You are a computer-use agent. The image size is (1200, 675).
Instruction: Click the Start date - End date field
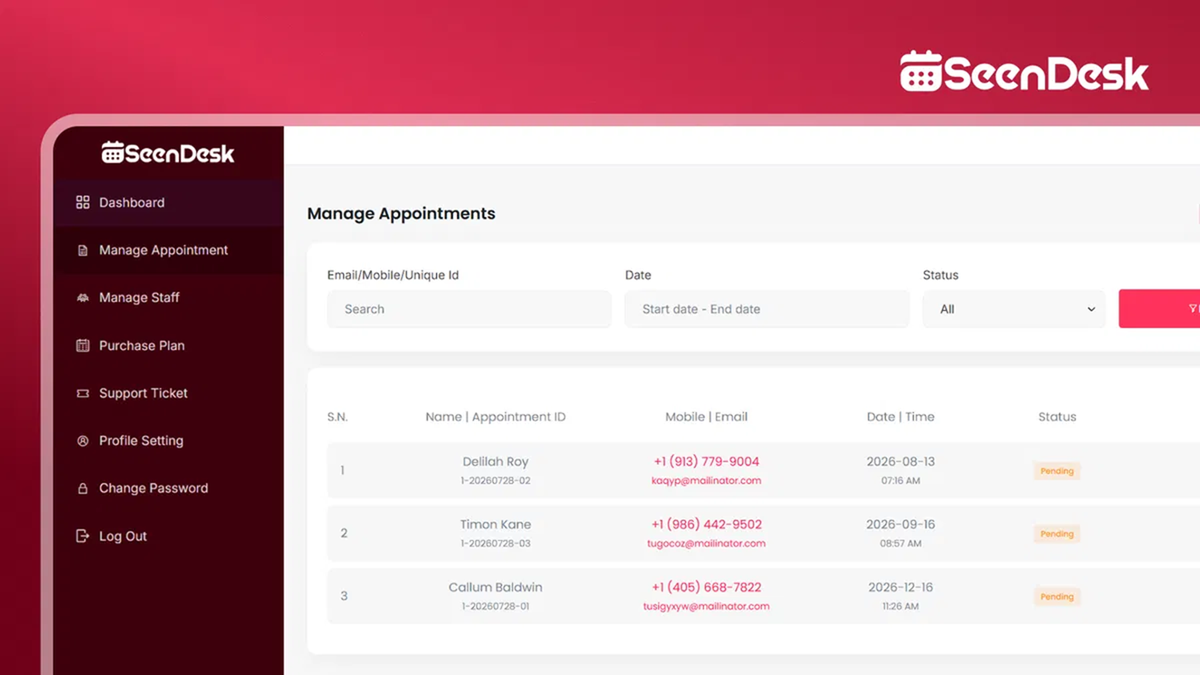pos(767,309)
